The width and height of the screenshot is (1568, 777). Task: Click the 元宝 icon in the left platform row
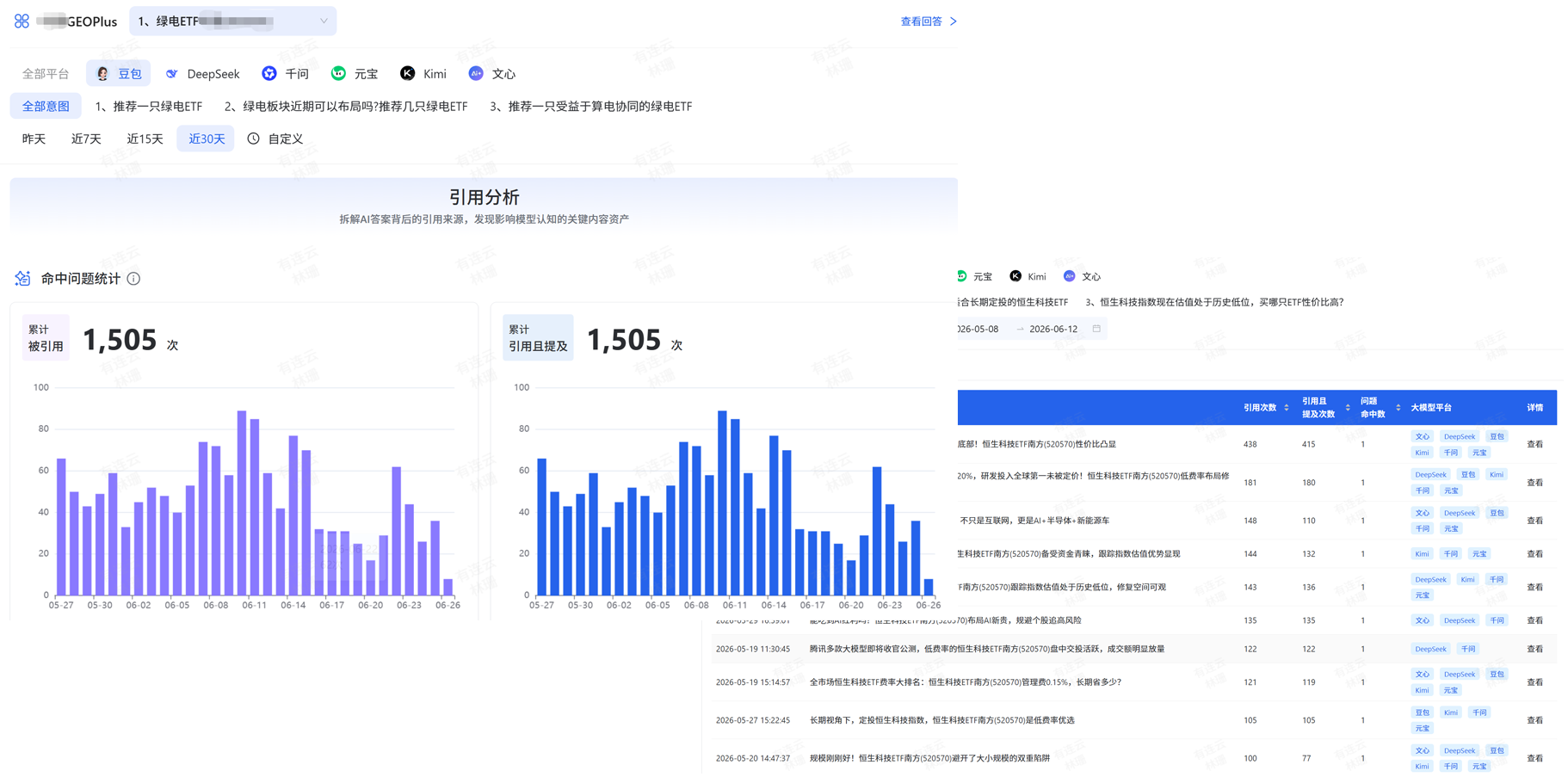pyautogui.click(x=338, y=74)
